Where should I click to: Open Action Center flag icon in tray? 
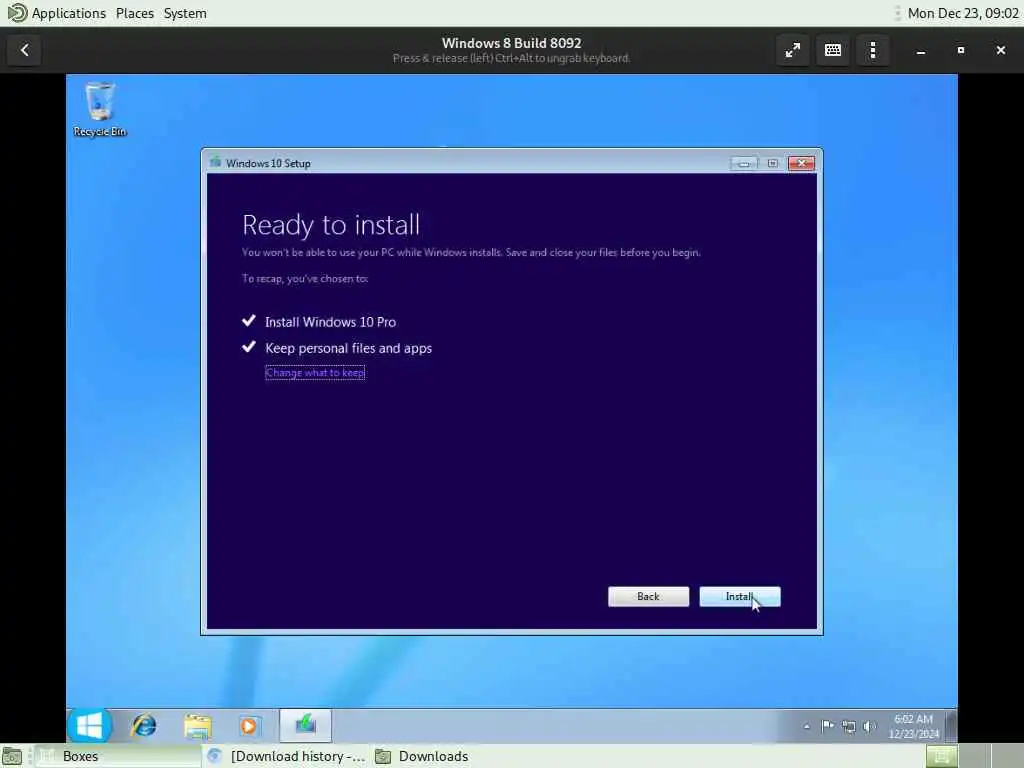(827, 726)
